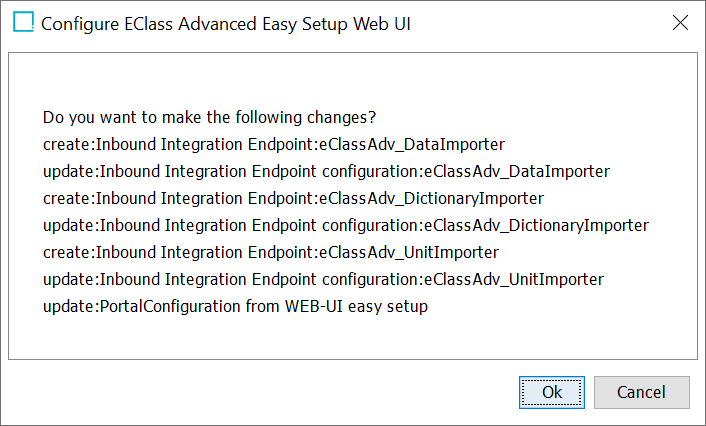Select the update PortalConfiguration line

(235, 307)
